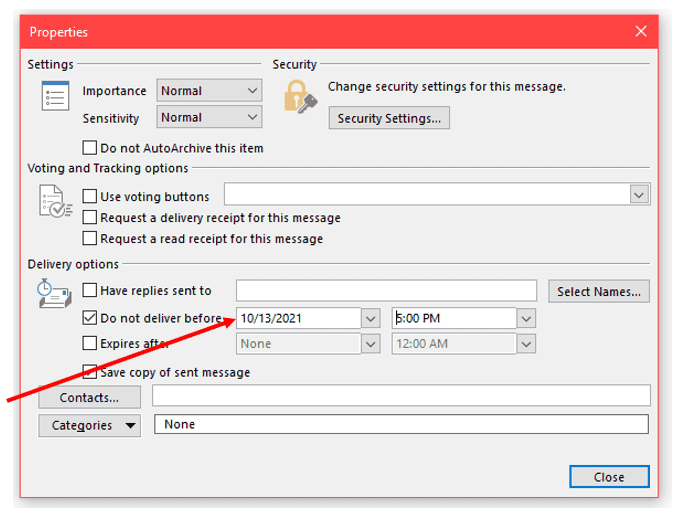The width and height of the screenshot is (678, 519).
Task: Click the Have replies sent to text field
Action: click(x=386, y=291)
